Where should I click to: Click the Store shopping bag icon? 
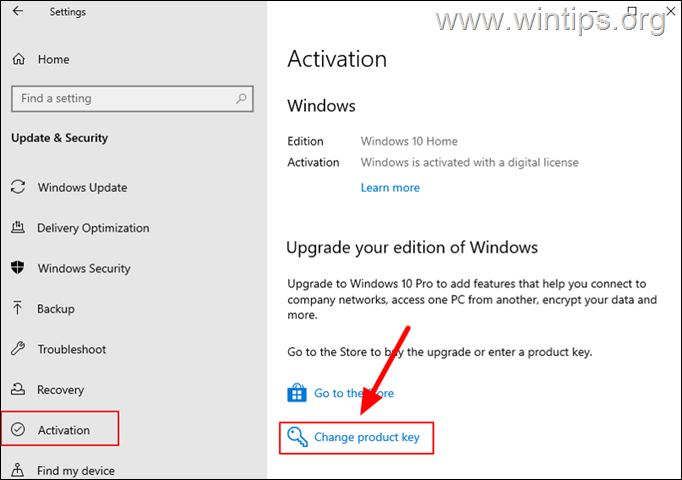(297, 393)
